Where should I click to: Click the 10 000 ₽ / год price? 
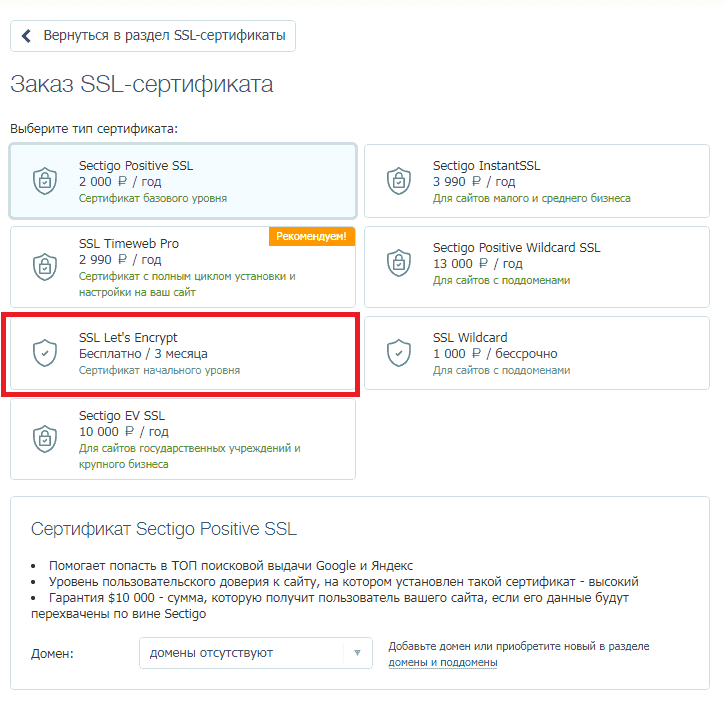point(124,431)
